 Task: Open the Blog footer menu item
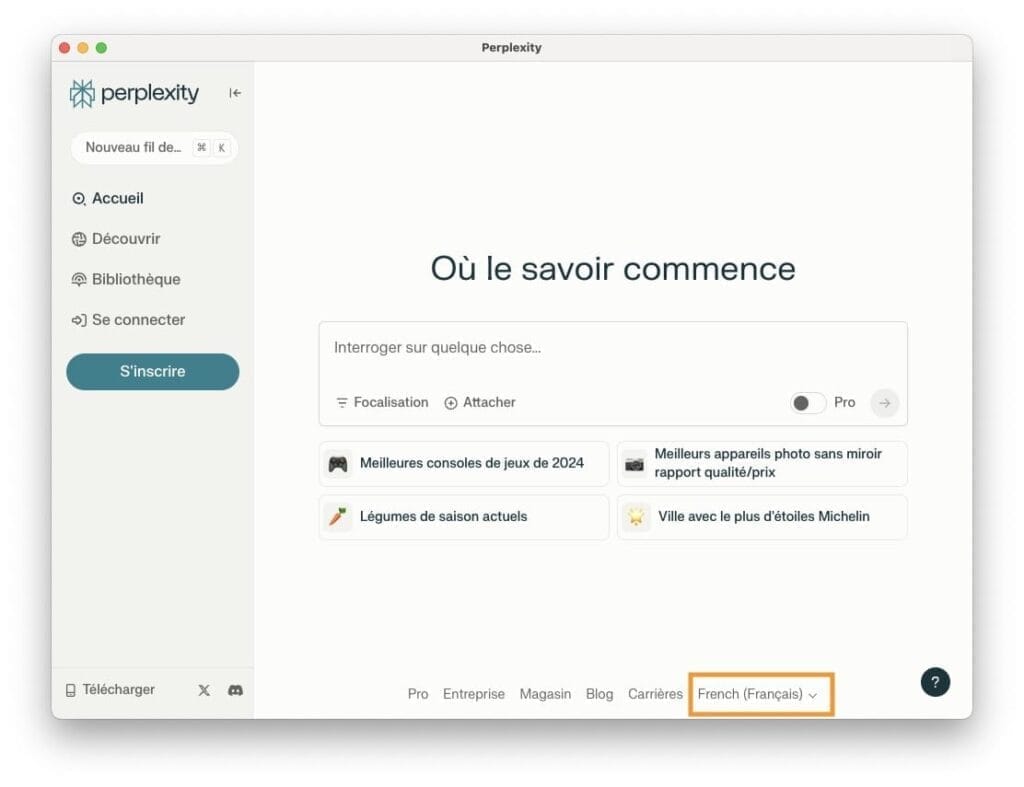click(x=599, y=693)
